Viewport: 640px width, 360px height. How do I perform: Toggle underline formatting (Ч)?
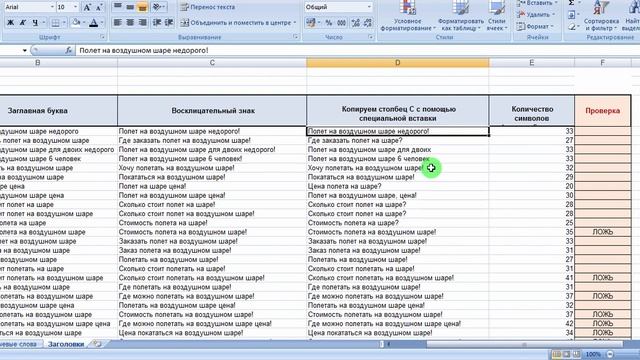(35, 22)
